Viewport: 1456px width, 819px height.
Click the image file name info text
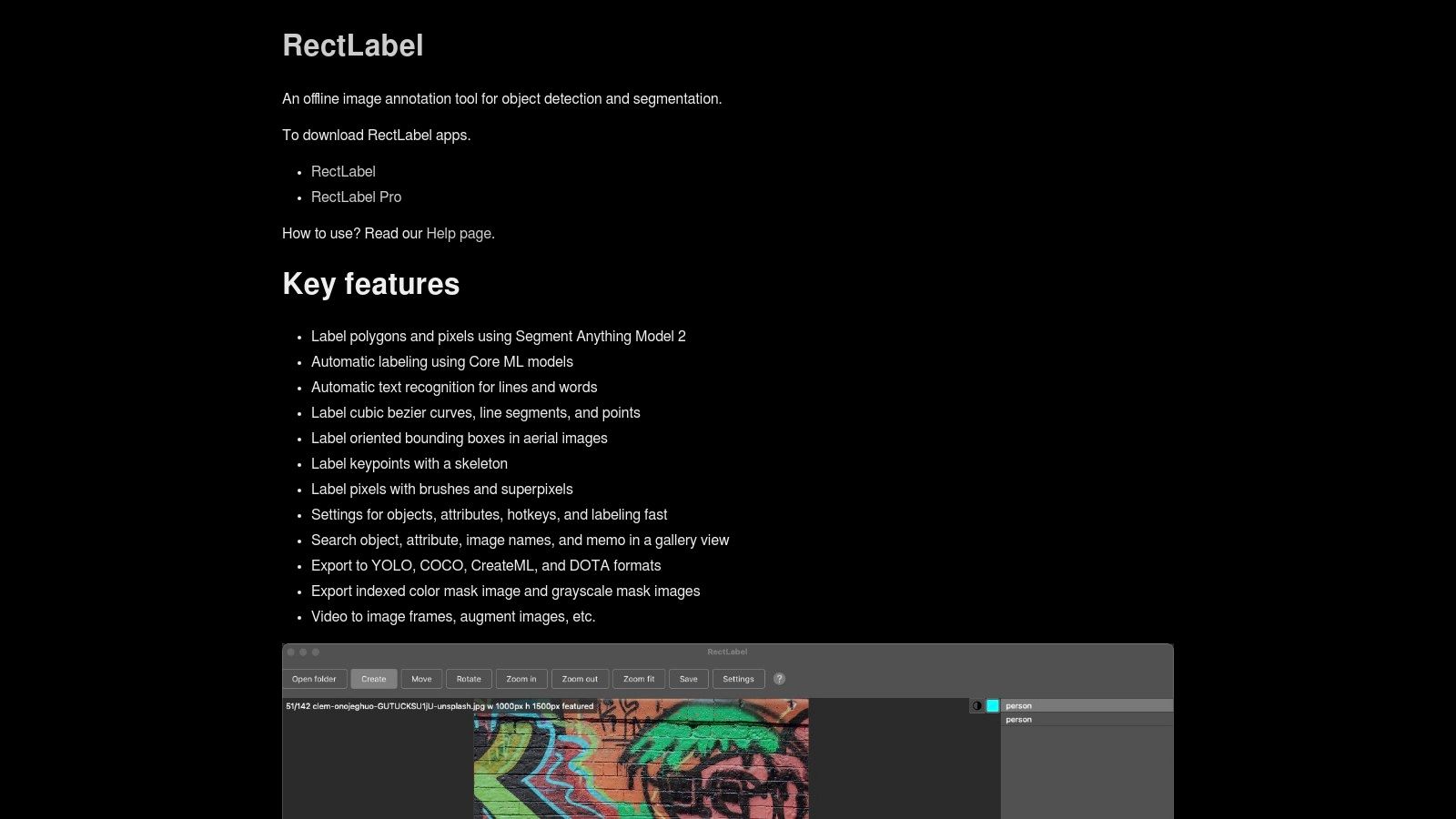pyautogui.click(x=440, y=705)
